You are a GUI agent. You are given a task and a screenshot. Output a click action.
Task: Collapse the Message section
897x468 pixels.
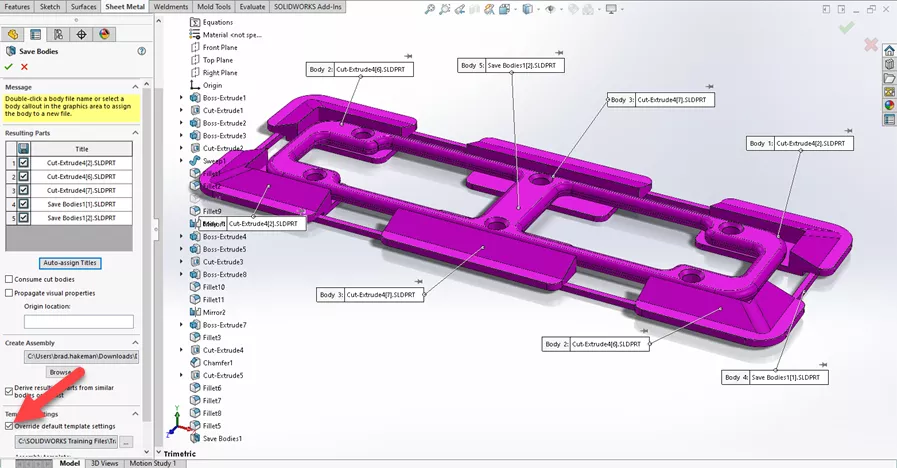(x=135, y=87)
